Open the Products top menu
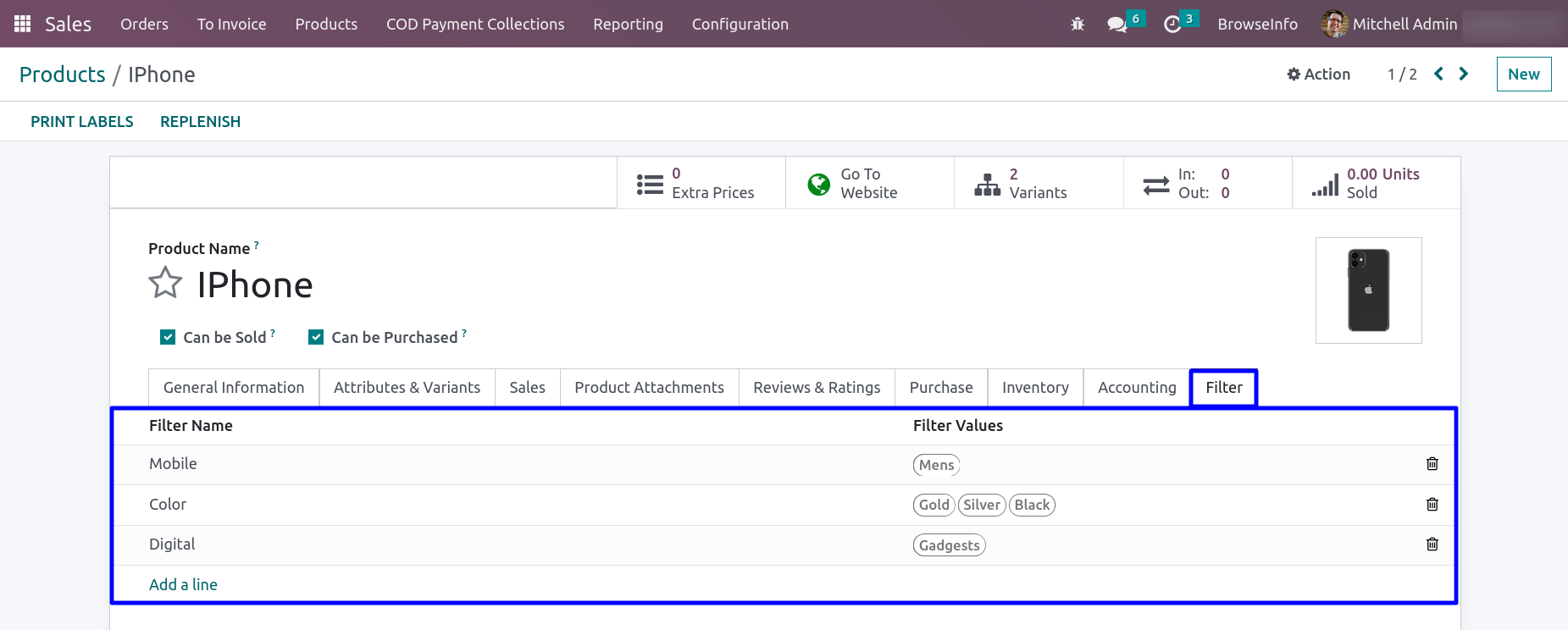Screen dimensions: 1568x630 [326, 24]
